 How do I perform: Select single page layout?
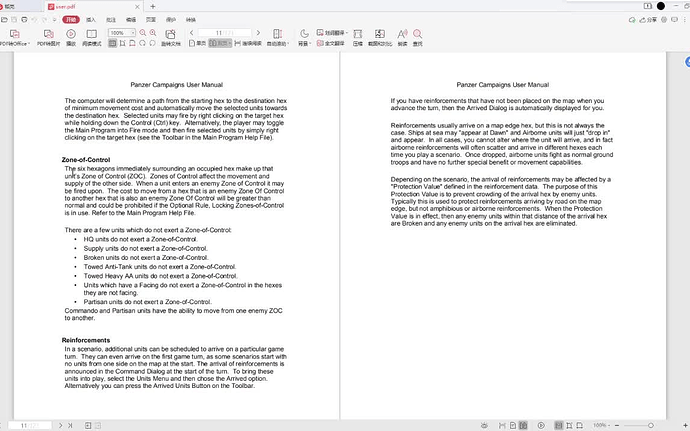[198, 43]
